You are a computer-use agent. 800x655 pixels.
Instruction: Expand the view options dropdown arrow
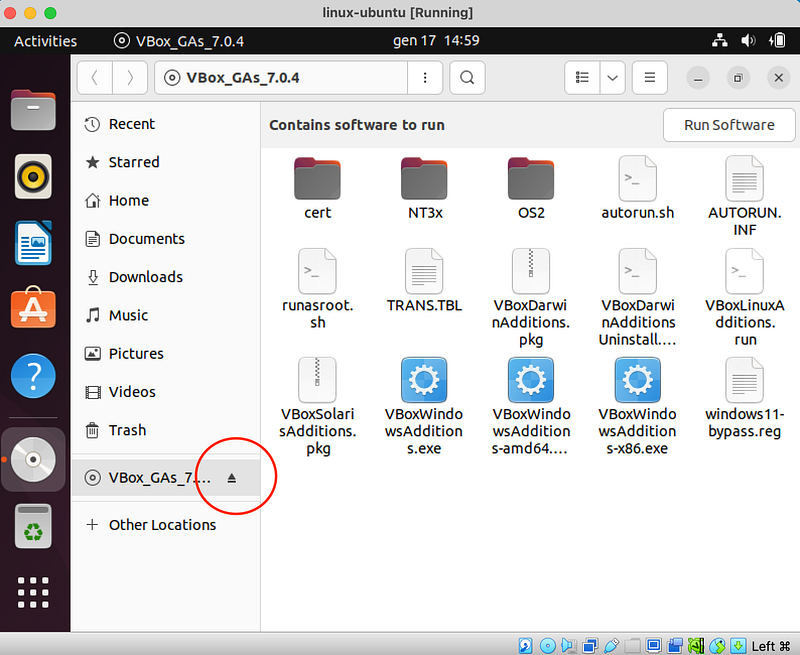pos(613,78)
